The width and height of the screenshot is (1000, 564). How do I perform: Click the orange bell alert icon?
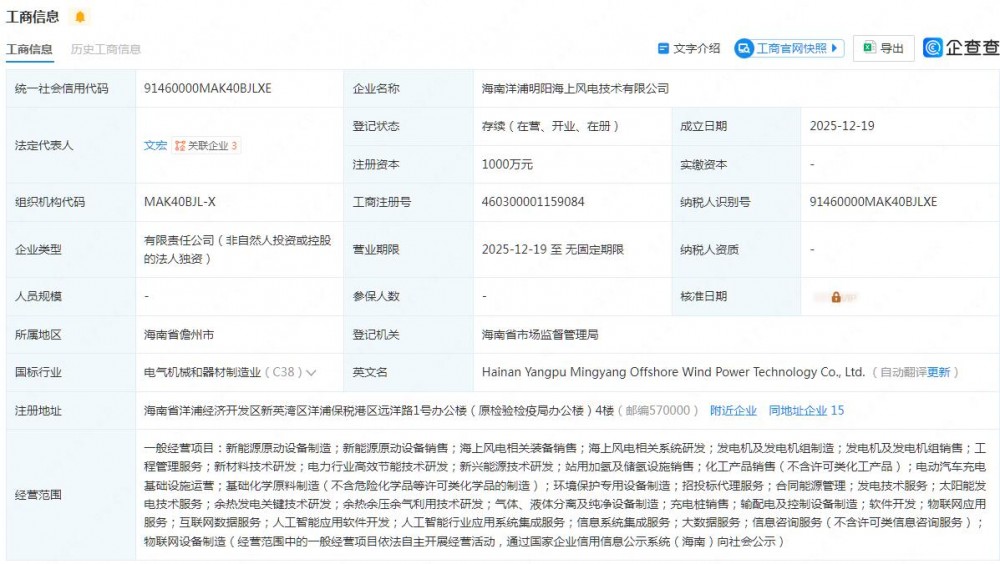80,17
